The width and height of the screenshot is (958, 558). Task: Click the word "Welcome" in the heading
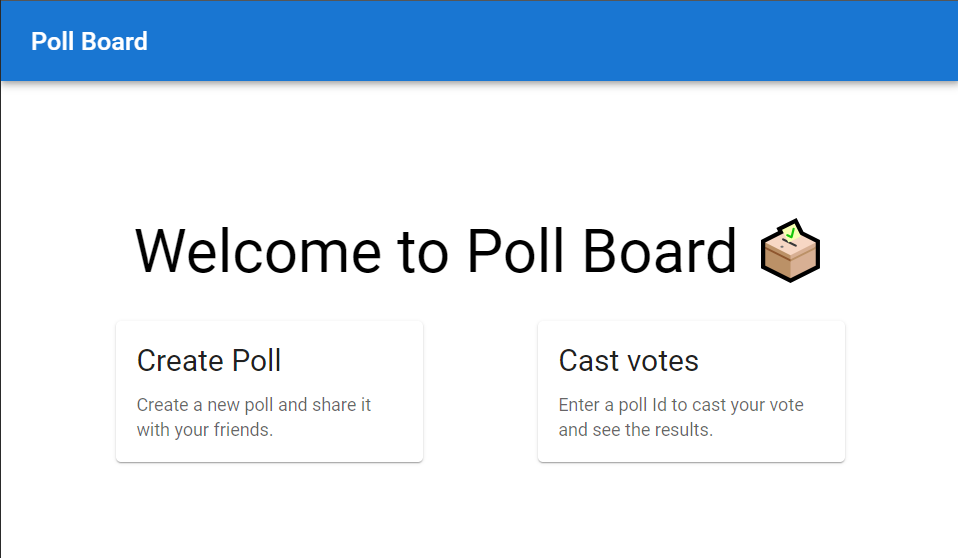click(x=258, y=250)
